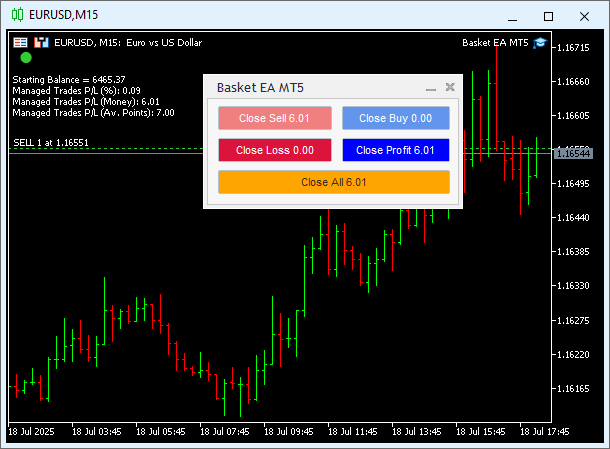This screenshot has width=610, height=449.
Task: Click the Close Buy 0.00 button
Action: tap(396, 118)
